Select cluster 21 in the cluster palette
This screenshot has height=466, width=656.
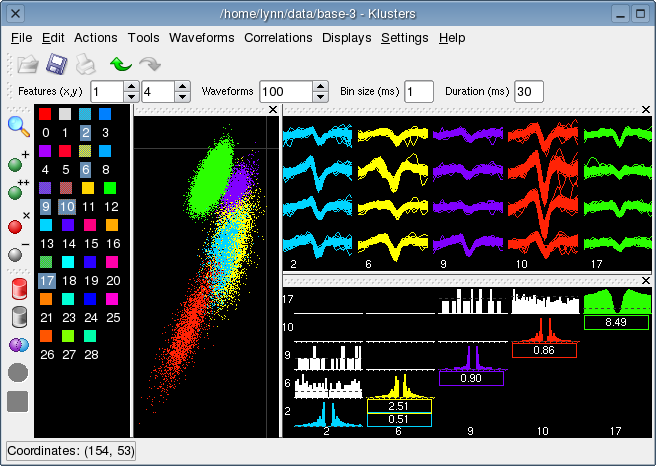coord(46,317)
